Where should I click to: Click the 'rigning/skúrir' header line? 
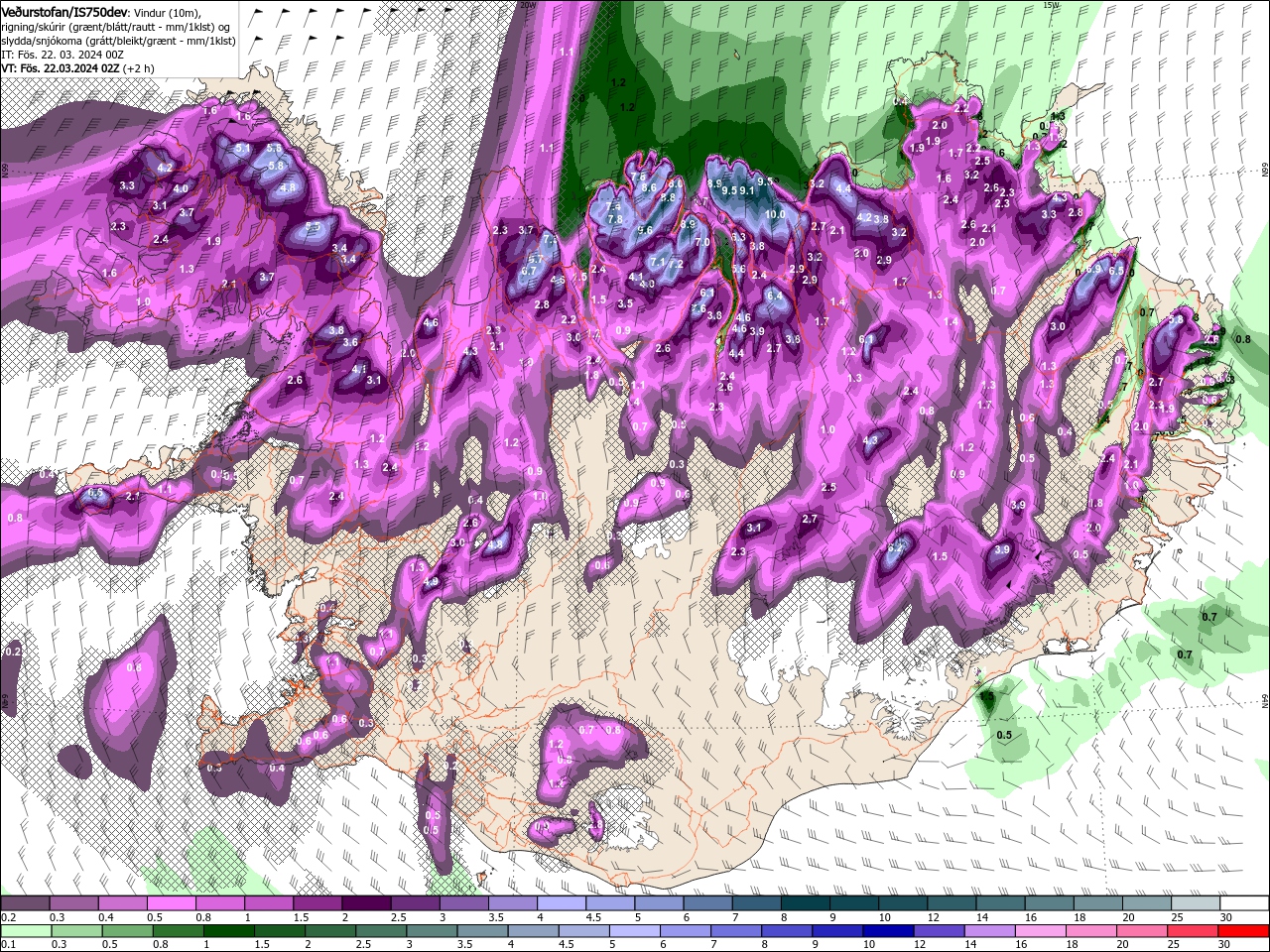point(117,27)
